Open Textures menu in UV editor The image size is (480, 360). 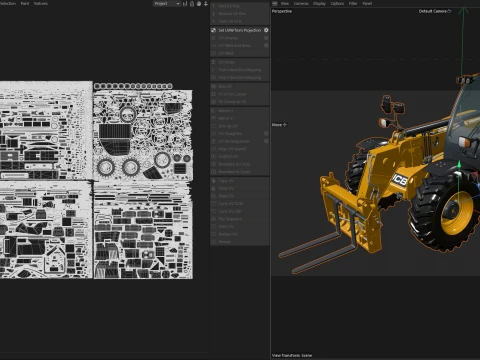point(41,4)
